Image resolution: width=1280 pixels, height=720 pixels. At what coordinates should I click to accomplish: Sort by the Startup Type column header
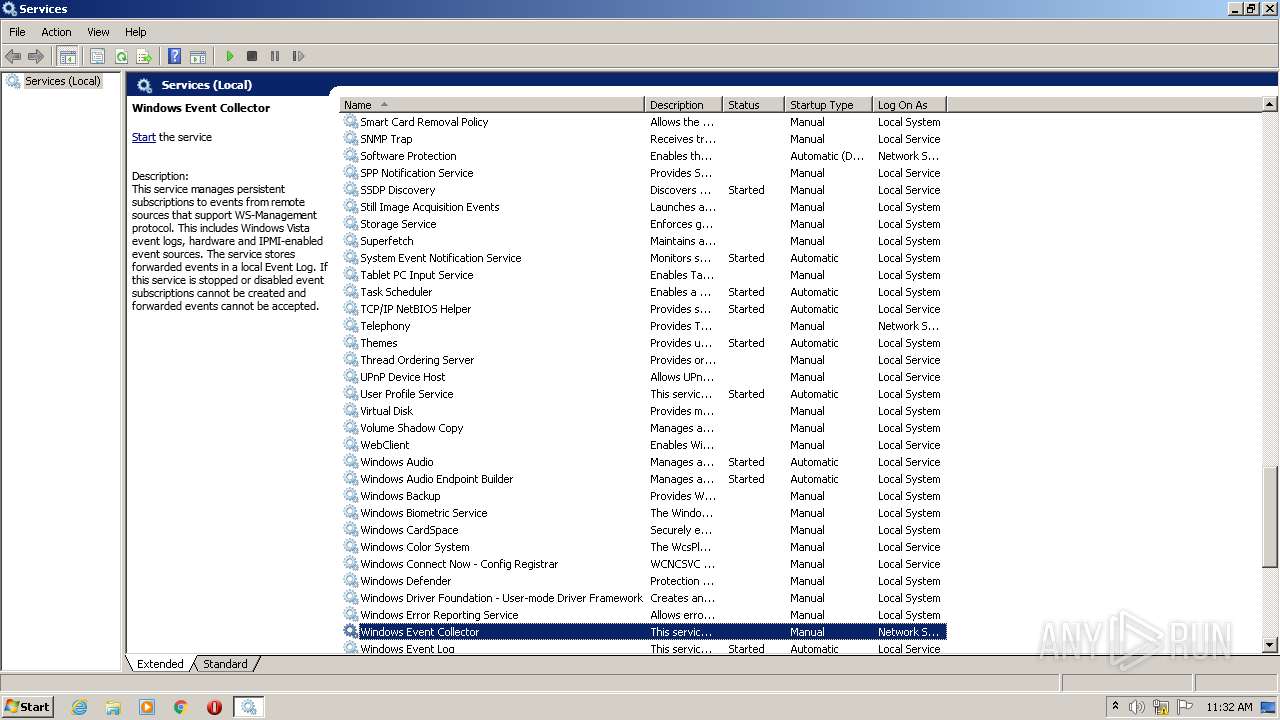pyautogui.click(x=828, y=105)
